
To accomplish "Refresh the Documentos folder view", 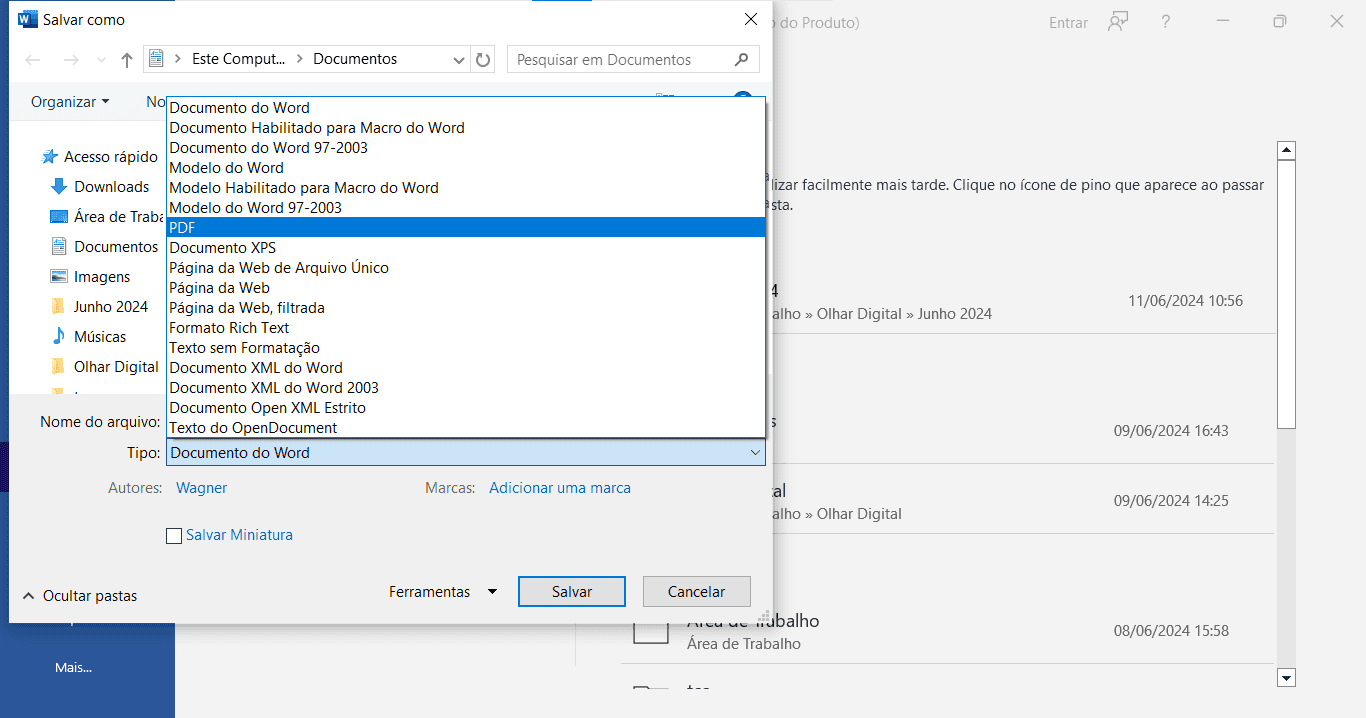I will pyautogui.click(x=483, y=59).
